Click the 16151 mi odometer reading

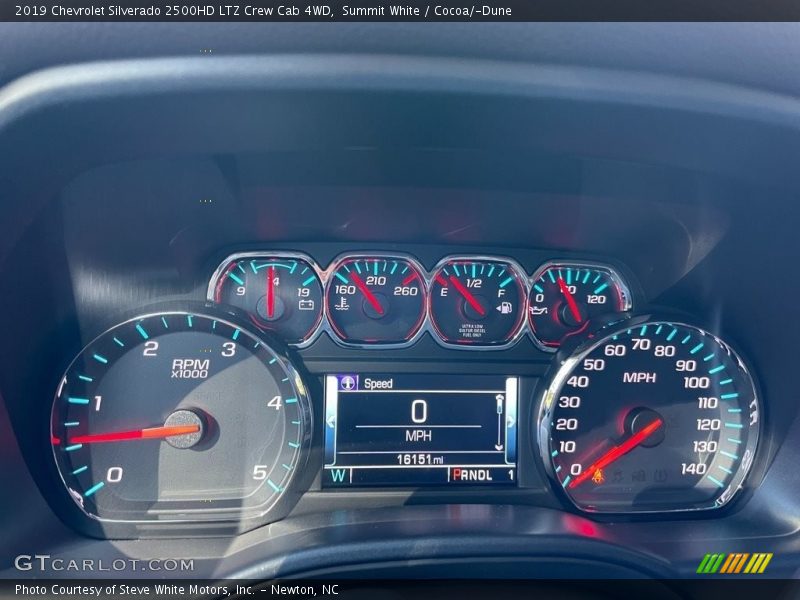419,459
